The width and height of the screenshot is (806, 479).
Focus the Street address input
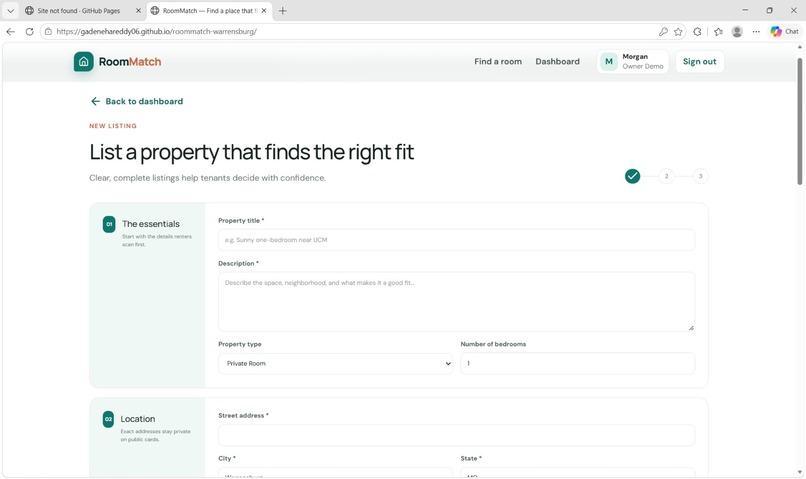pyautogui.click(x=456, y=435)
